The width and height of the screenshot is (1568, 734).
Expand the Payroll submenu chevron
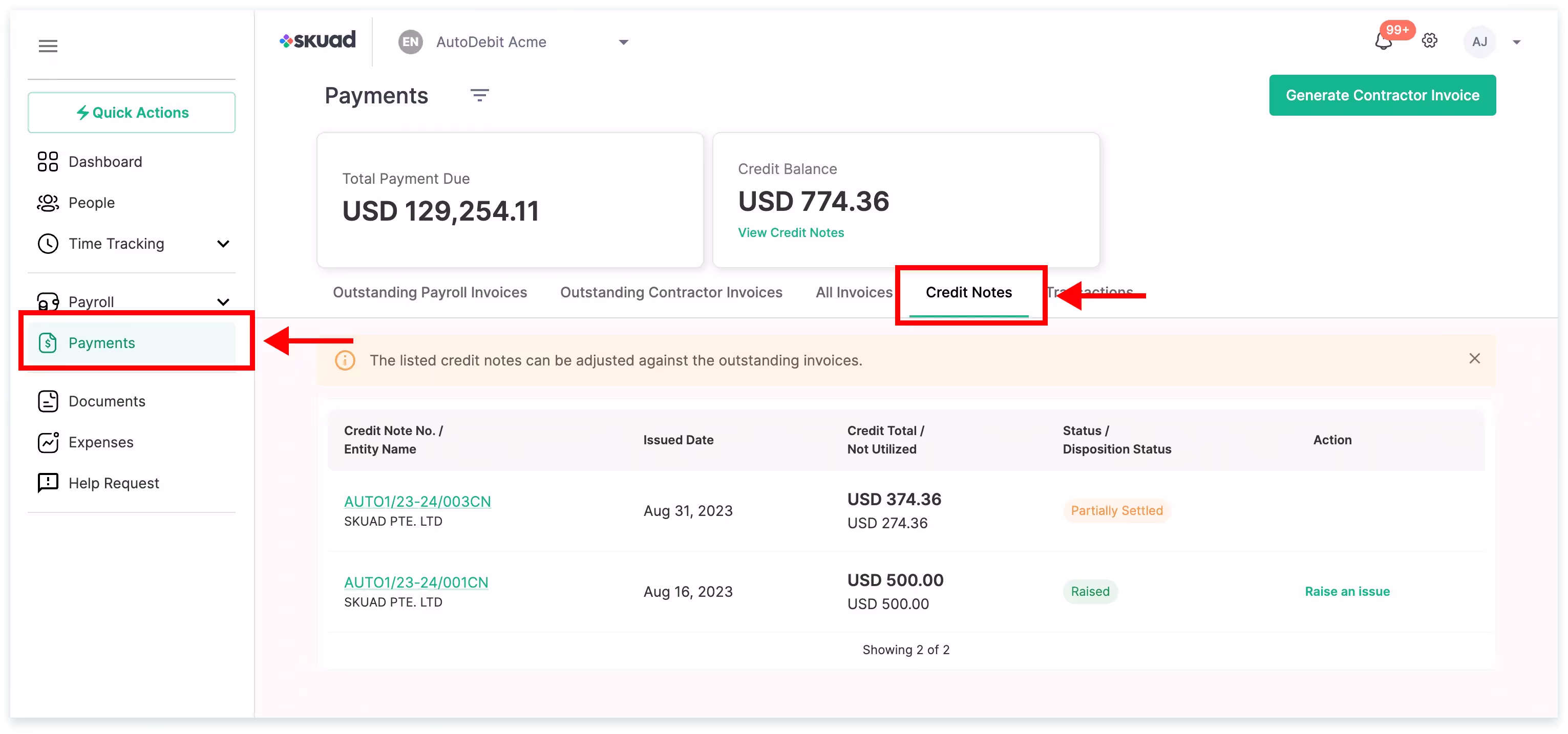coord(223,302)
